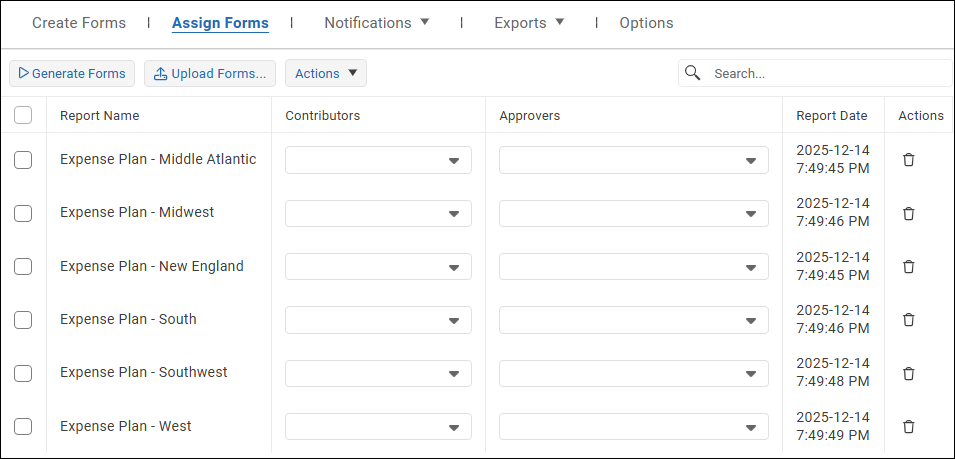
Task: Expand Approvers dropdown for Expense Plan - South
Action: [x=633, y=320]
